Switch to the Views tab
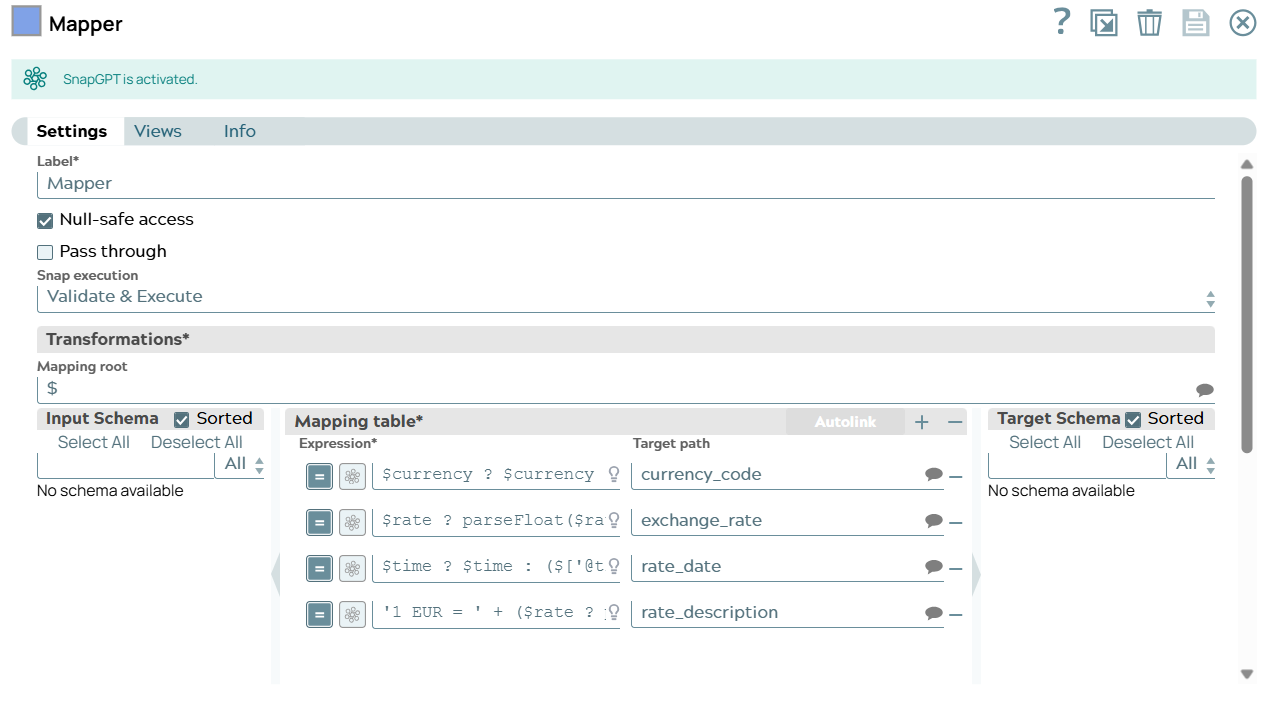Viewport: 1266px width, 711px height. pyautogui.click(x=158, y=131)
